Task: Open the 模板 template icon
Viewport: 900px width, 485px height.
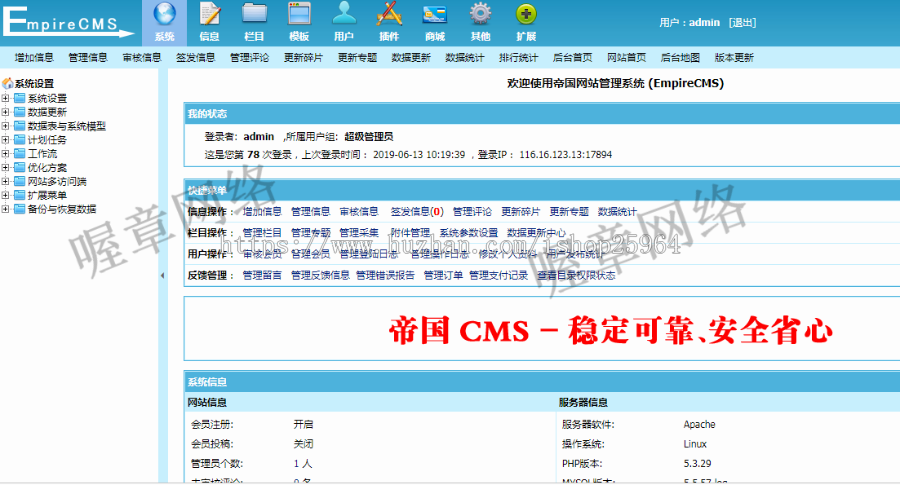Action: pos(299,14)
